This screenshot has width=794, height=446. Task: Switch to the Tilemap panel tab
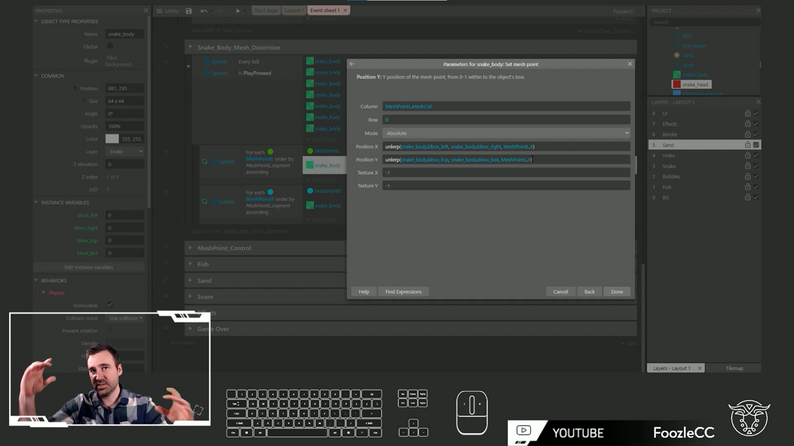(734, 368)
